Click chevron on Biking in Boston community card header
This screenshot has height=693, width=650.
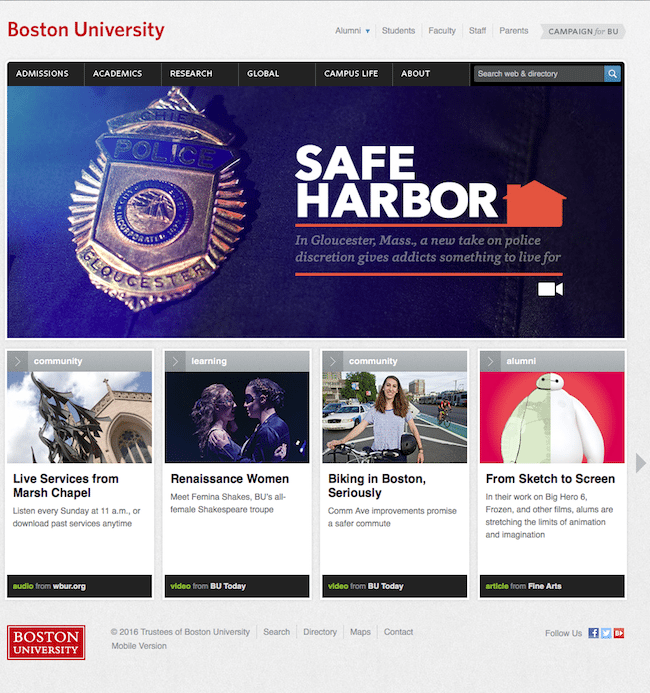click(x=333, y=361)
